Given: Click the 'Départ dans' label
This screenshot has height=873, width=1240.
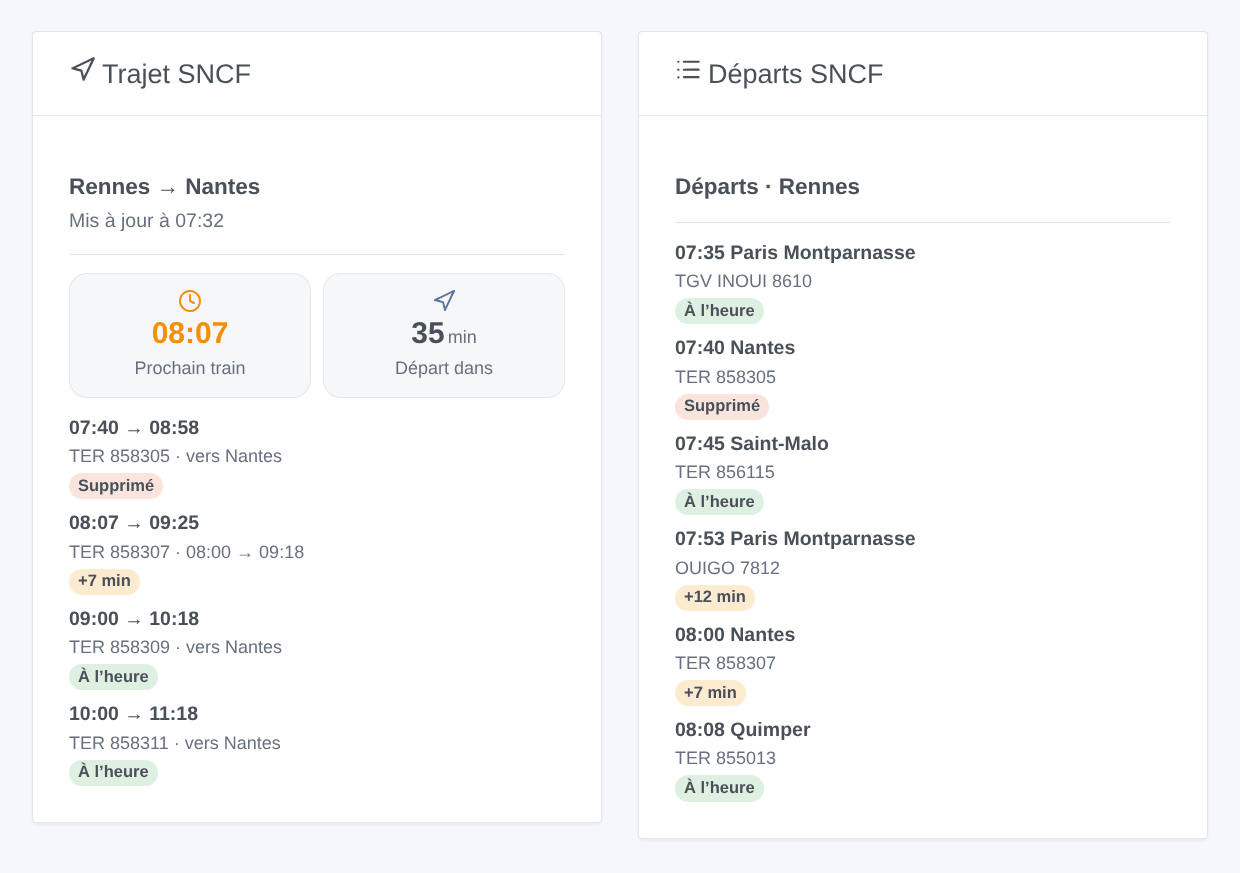Looking at the screenshot, I should (444, 368).
